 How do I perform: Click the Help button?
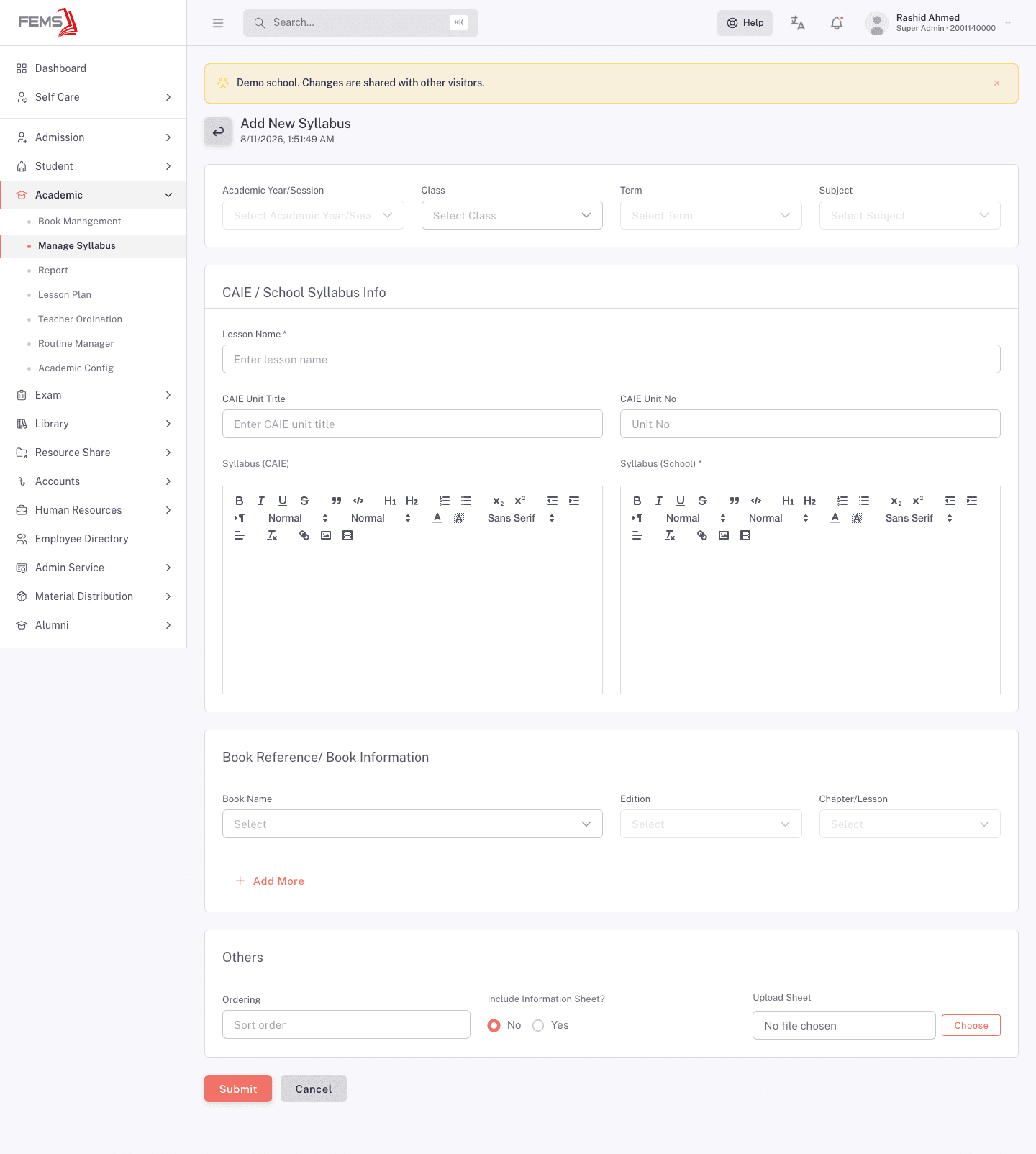[745, 23]
